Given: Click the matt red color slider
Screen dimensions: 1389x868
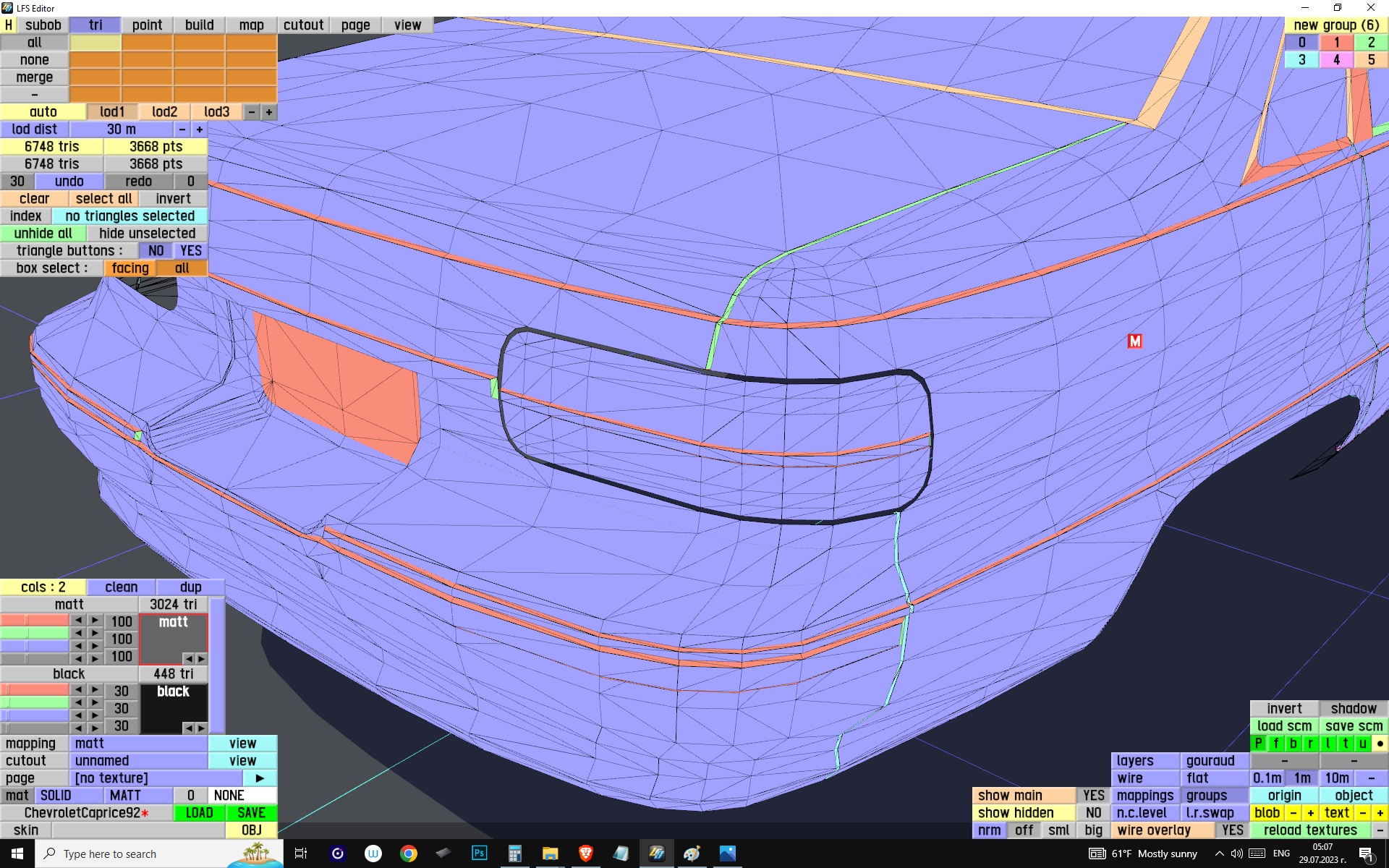Looking at the screenshot, I should 35,621.
